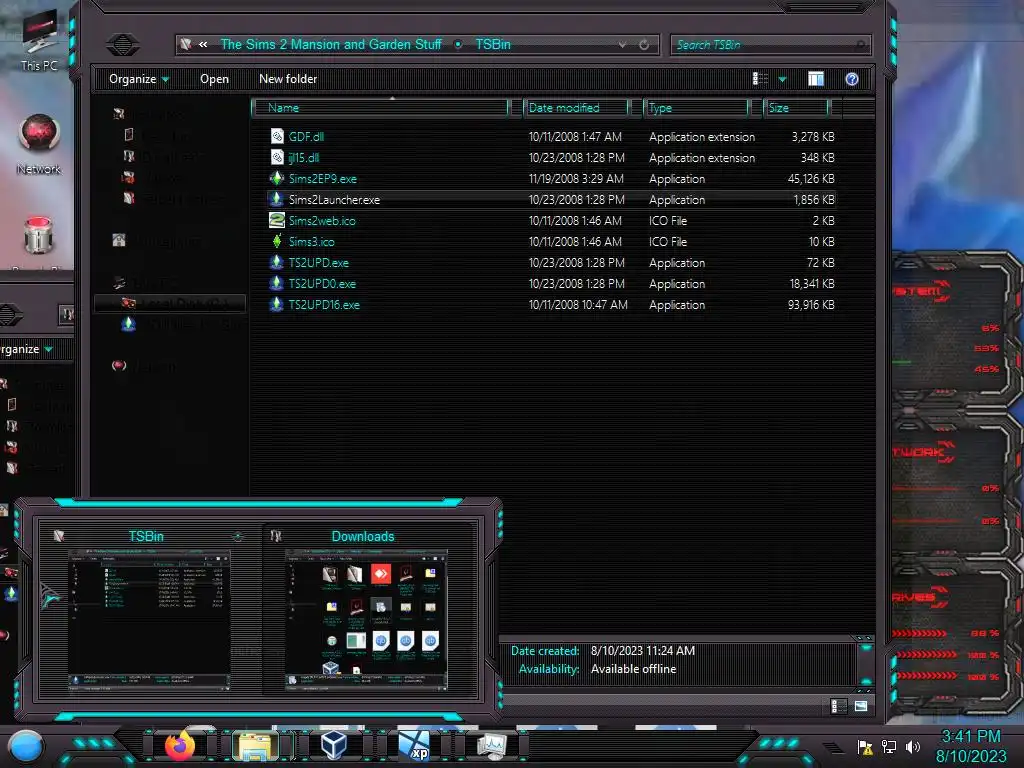The height and width of the screenshot is (768, 1024).
Task: Click the TS2UPD.exe application icon
Action: (x=277, y=262)
